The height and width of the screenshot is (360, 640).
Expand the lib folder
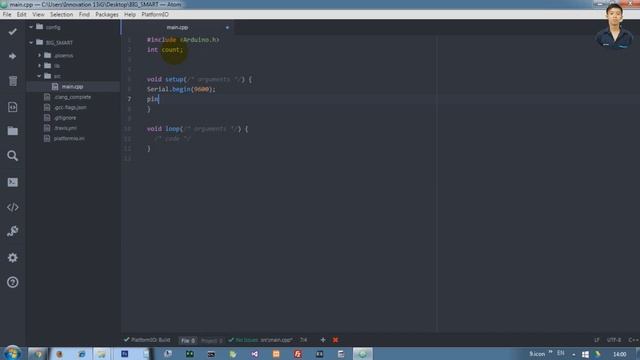coord(40,65)
